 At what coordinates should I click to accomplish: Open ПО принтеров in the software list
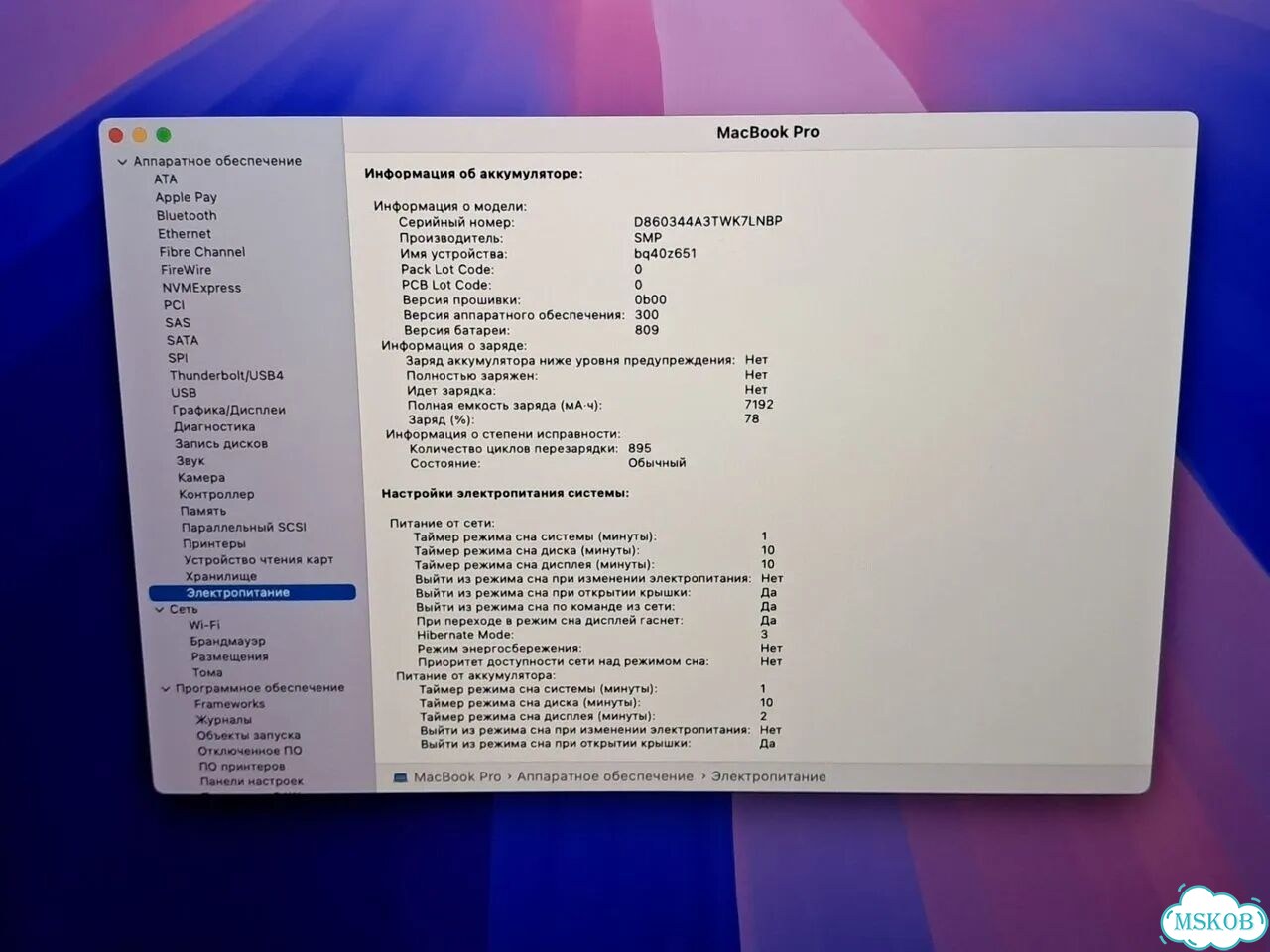[242, 767]
